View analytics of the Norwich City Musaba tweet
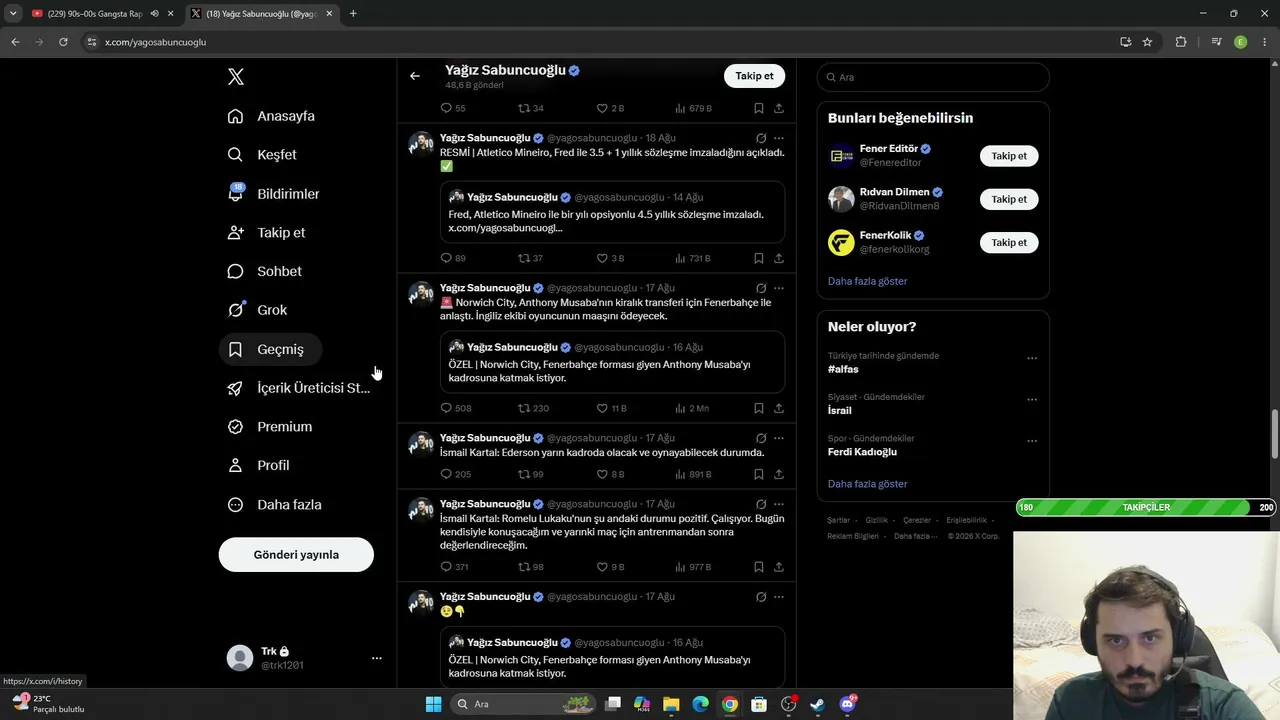The height and width of the screenshot is (720, 1280). pyautogui.click(x=691, y=408)
